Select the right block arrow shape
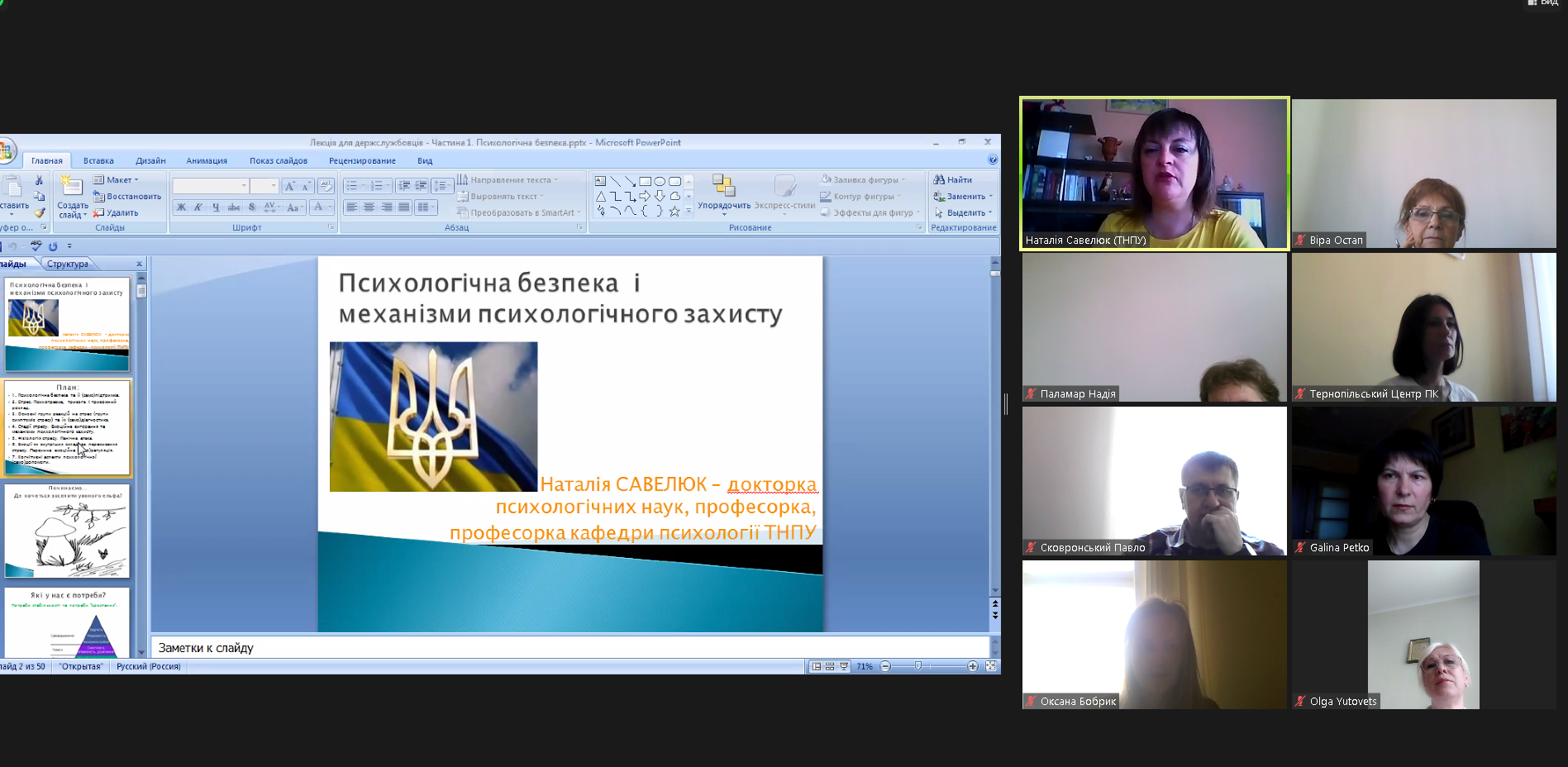1568x767 pixels. [645, 196]
